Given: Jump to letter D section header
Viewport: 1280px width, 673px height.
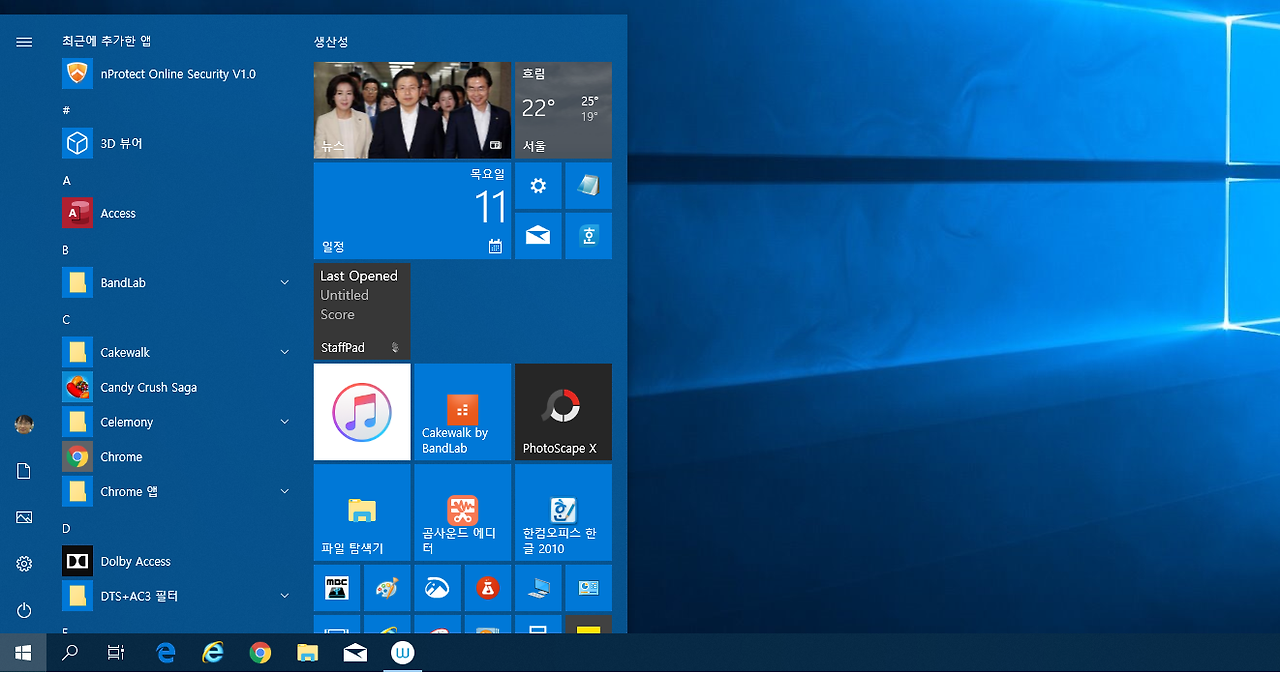Looking at the screenshot, I should coord(66,528).
